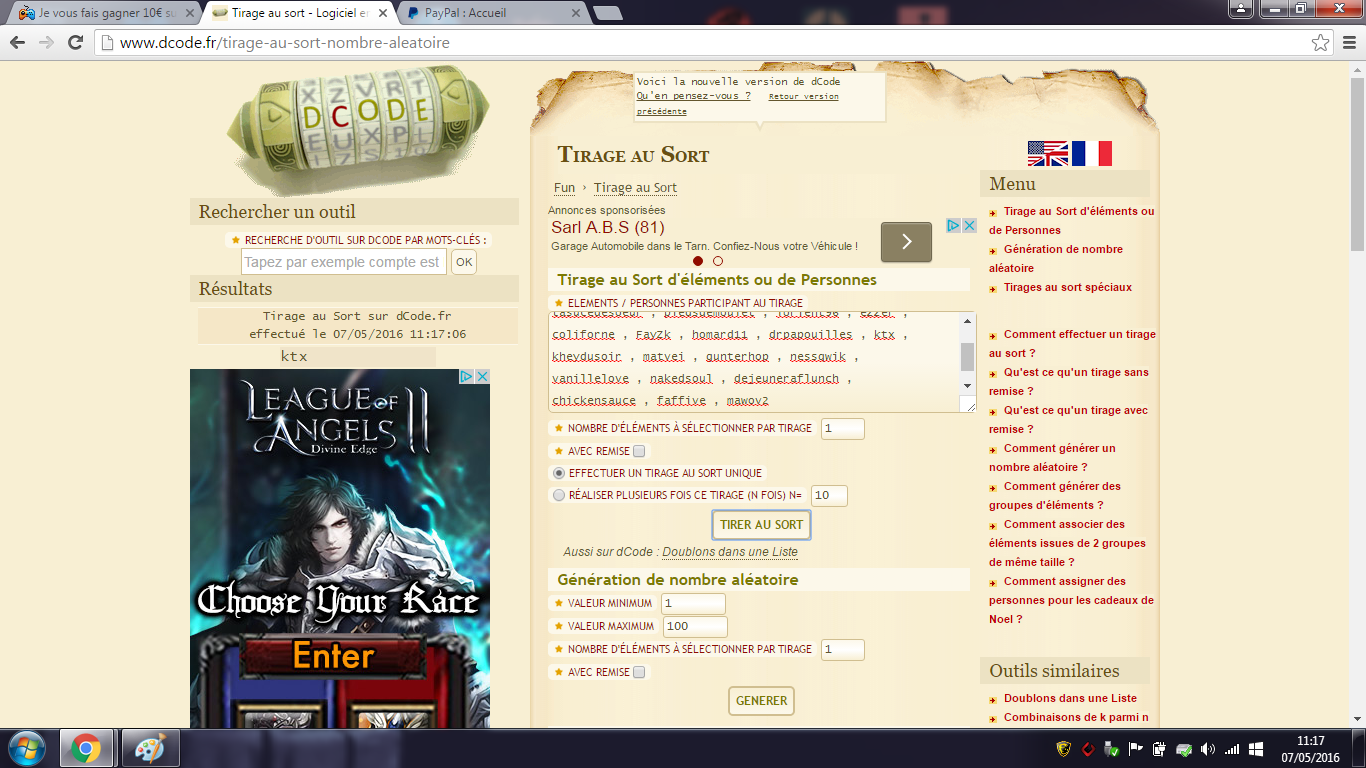Tick AVEC REMISE under number generation

639,672
